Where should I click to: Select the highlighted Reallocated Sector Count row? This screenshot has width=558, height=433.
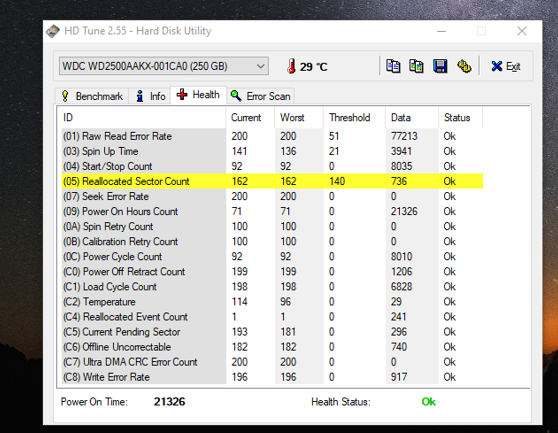click(272, 181)
